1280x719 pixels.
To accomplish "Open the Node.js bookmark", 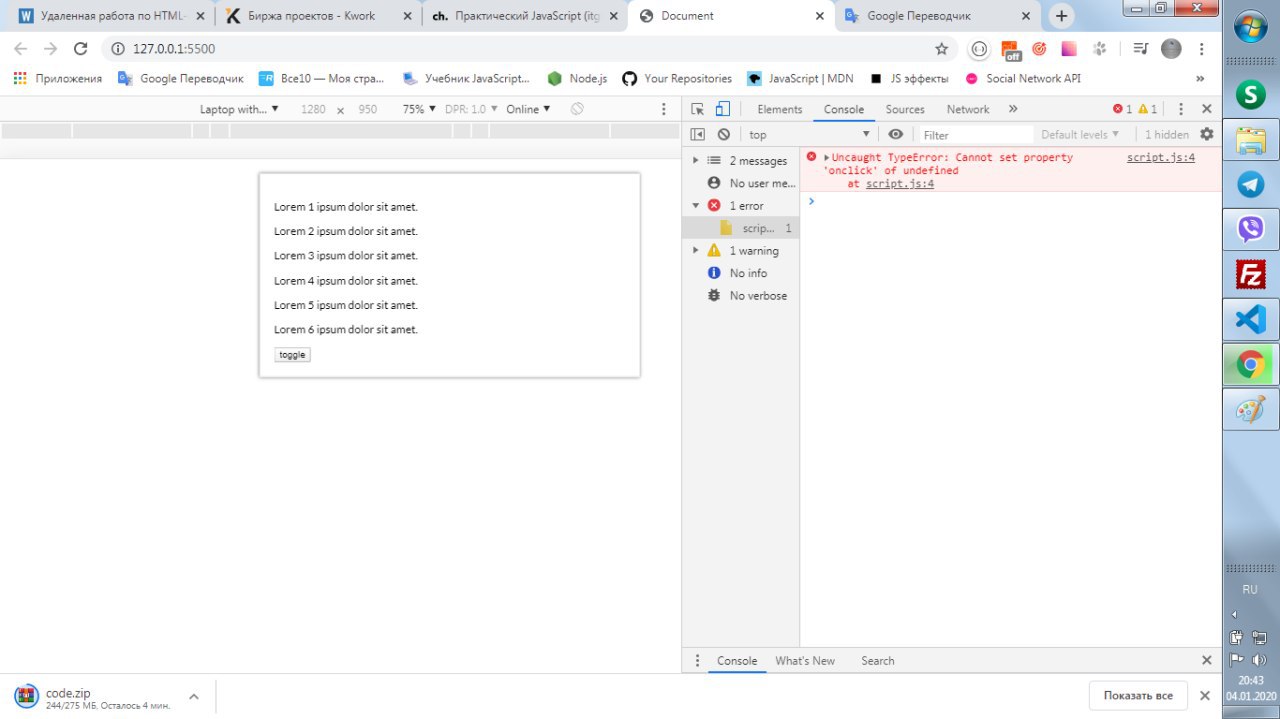I will pos(577,78).
